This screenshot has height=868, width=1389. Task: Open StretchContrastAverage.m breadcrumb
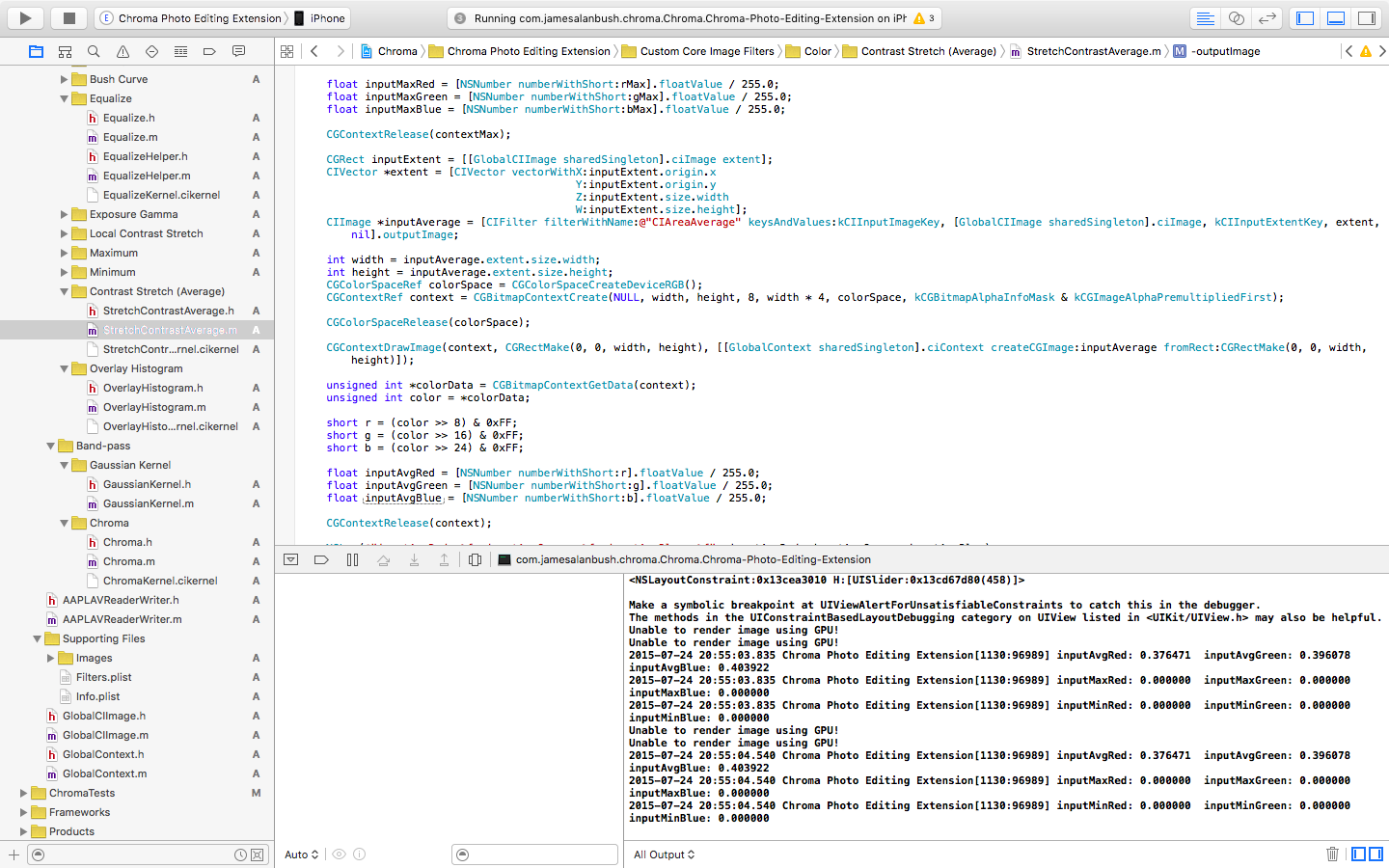(x=1085, y=51)
